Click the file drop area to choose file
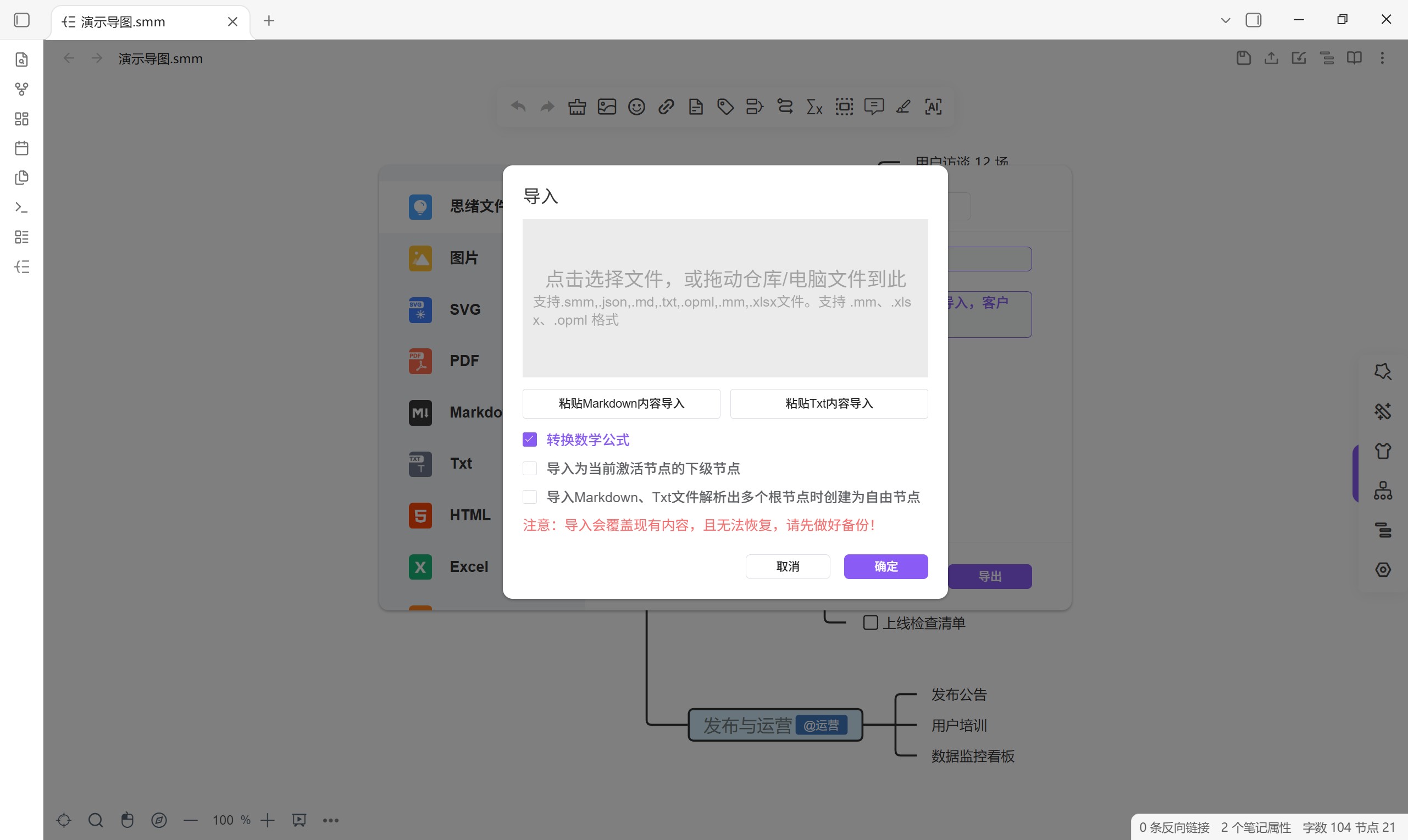Viewport: 1408px width, 840px height. pyautogui.click(x=725, y=298)
